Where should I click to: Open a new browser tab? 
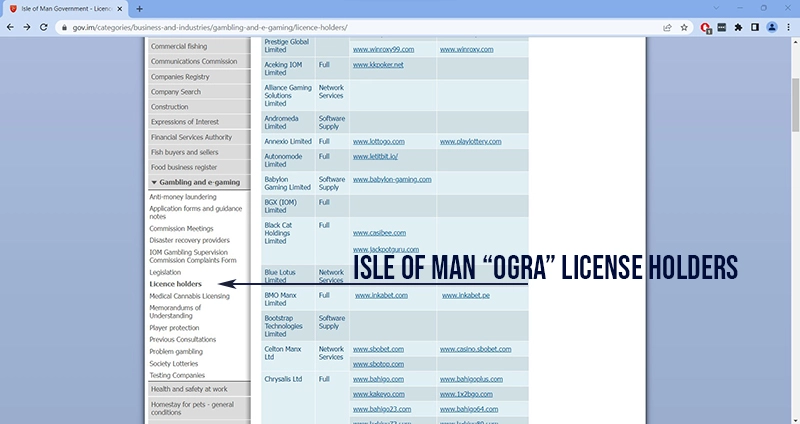tap(139, 9)
